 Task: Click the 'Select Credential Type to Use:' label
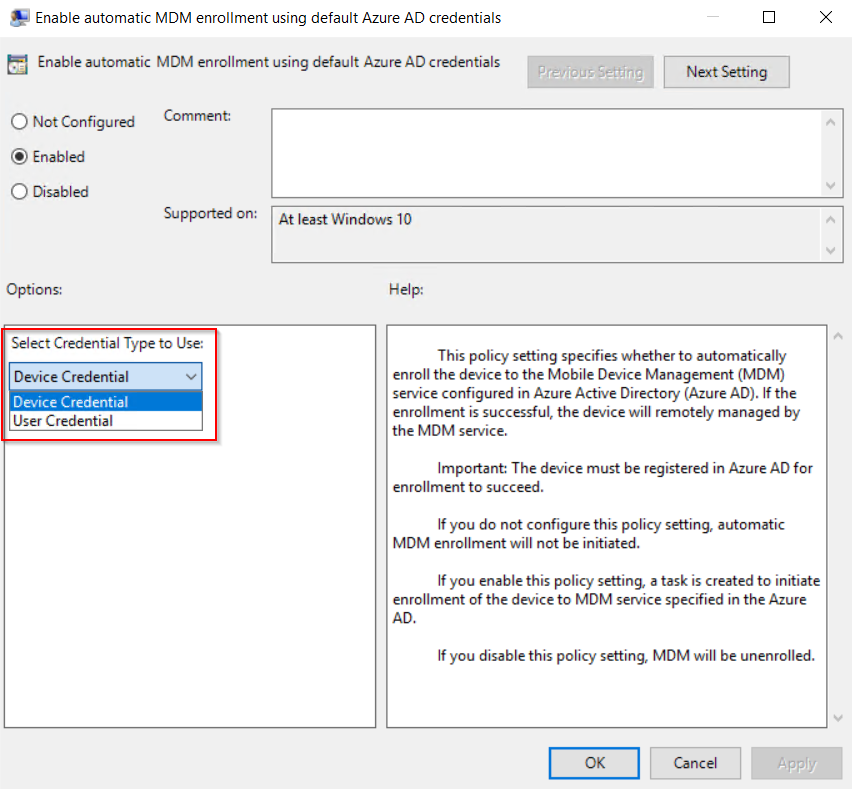[x=108, y=343]
